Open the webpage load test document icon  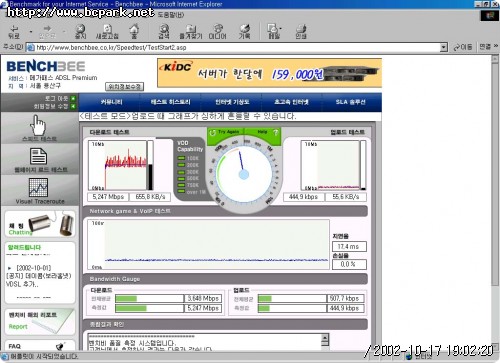coord(38,156)
